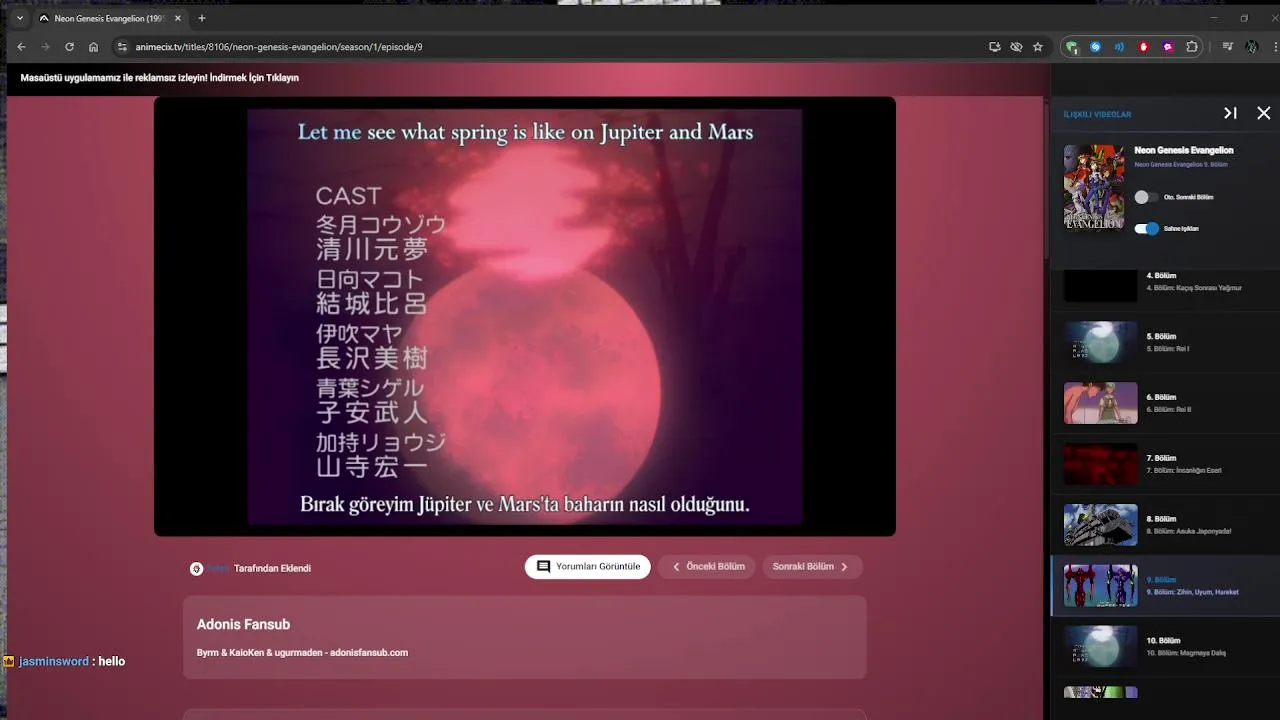The image size is (1280, 720).
Task: Install the site as an app
Action: tap(994, 47)
